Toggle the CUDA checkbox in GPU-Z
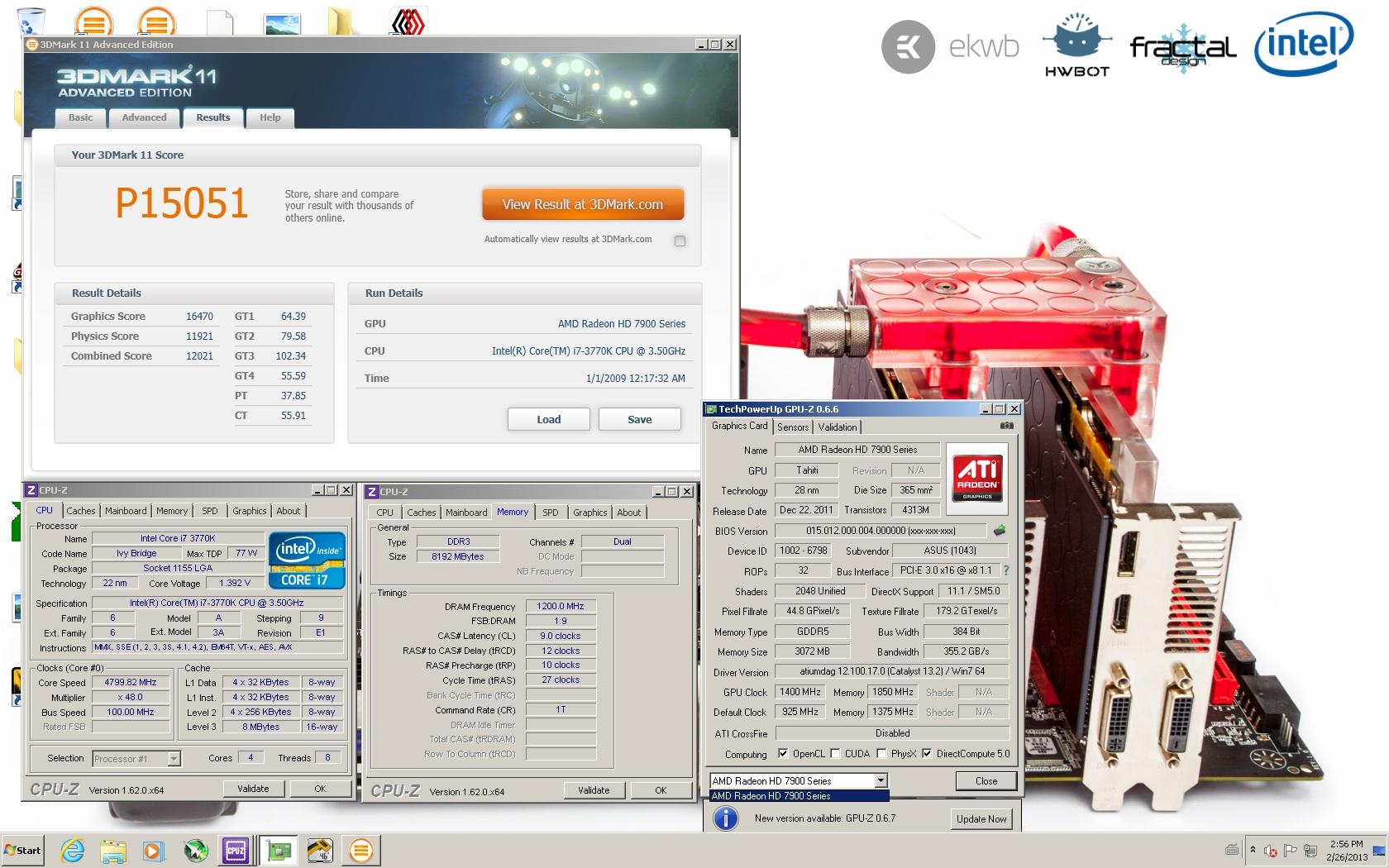Viewport: 1389px width, 868px height. pyautogui.click(x=835, y=753)
